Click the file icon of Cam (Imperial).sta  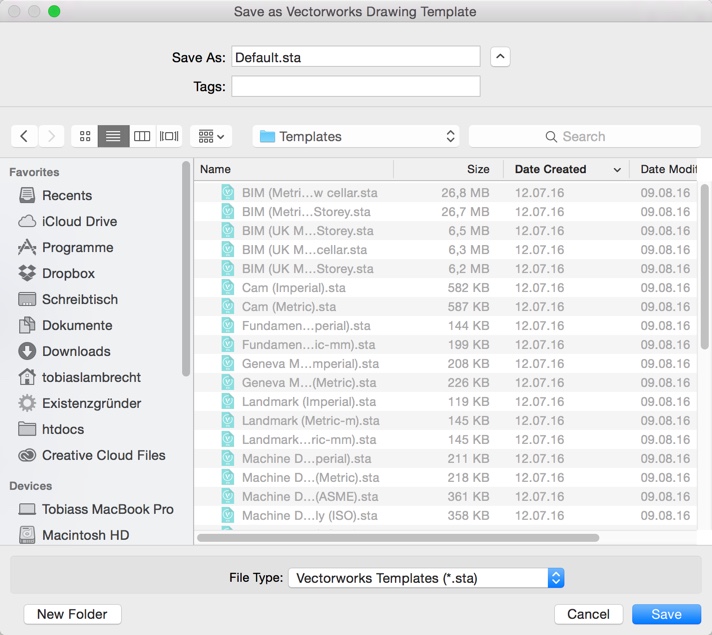(228, 288)
